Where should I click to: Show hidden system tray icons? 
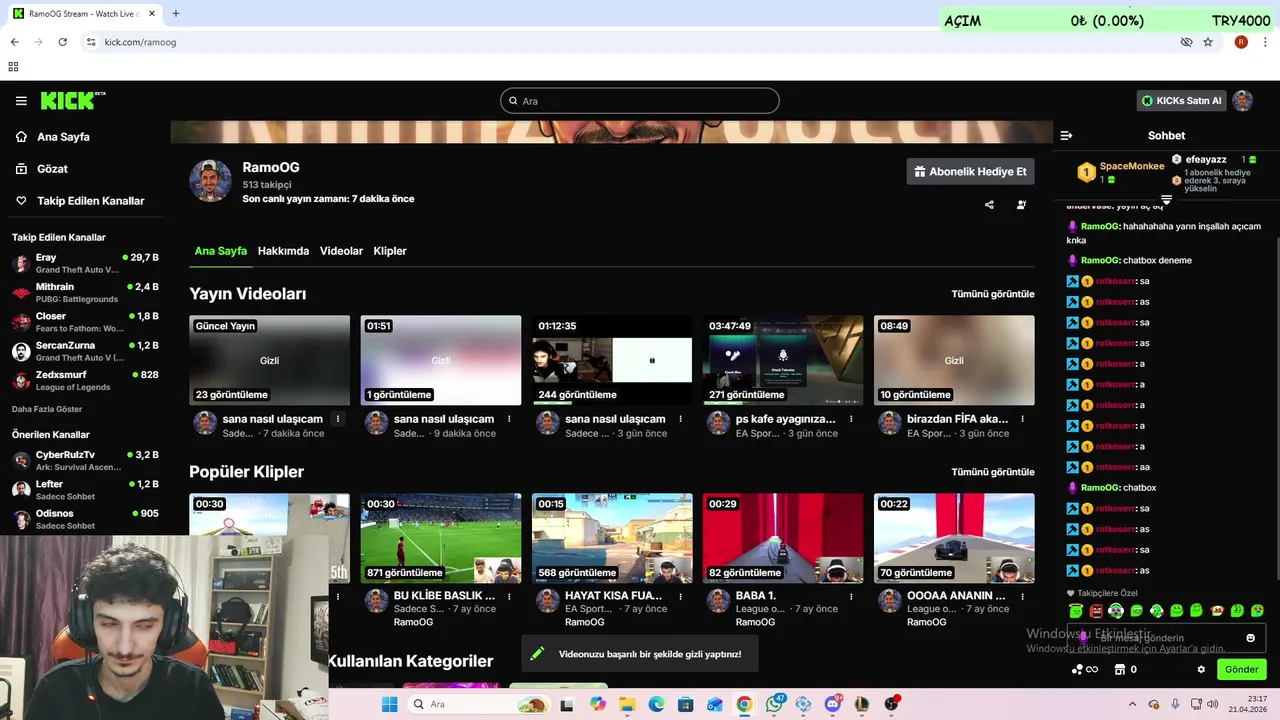[1132, 704]
